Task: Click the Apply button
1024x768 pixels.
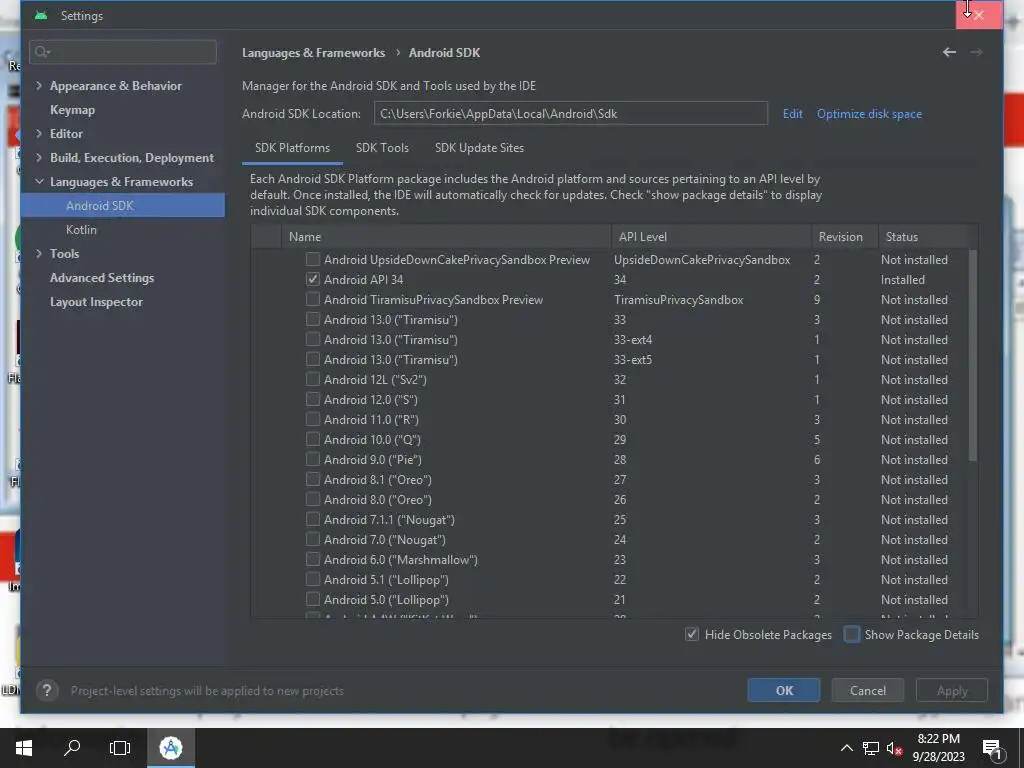Action: pyautogui.click(x=952, y=690)
